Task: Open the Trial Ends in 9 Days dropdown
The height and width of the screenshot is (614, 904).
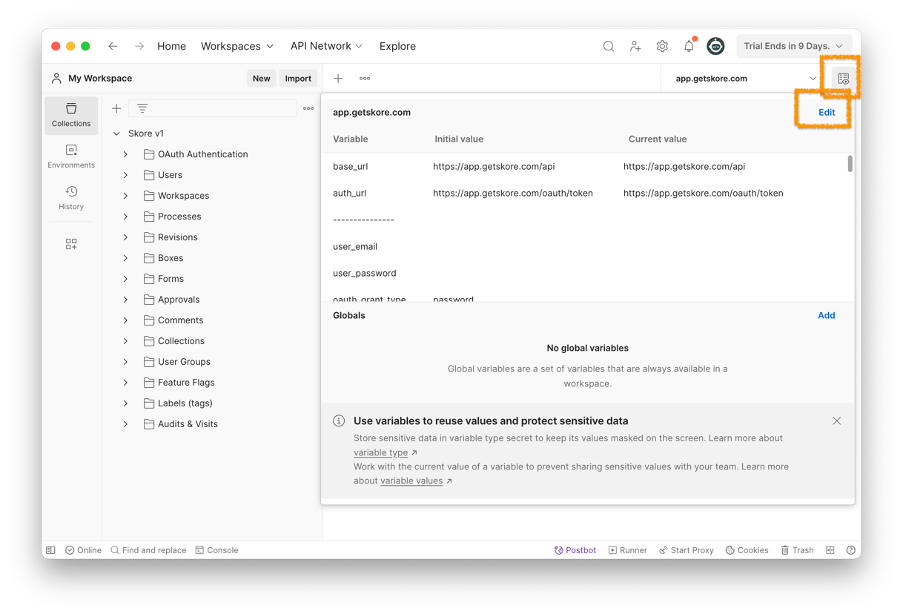Action: click(793, 46)
